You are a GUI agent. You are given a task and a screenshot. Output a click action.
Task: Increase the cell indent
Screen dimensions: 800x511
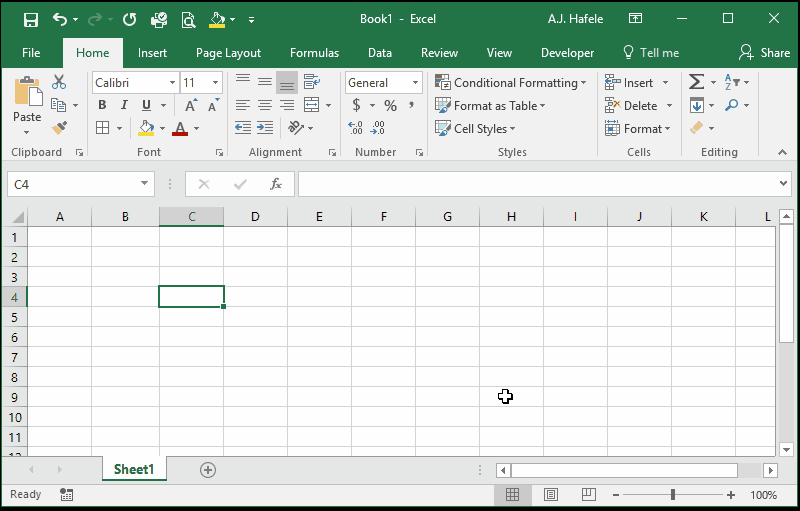pos(265,127)
